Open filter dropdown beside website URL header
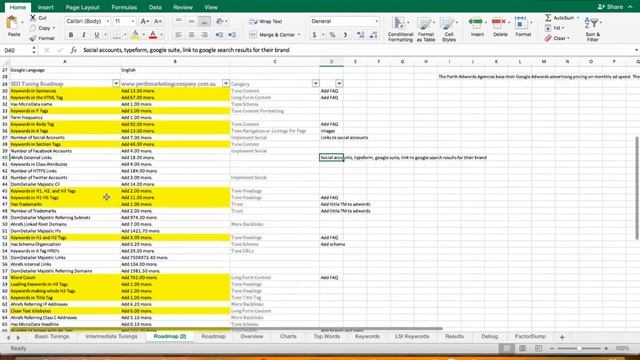Screen dimensions: 640x360 click(226, 84)
